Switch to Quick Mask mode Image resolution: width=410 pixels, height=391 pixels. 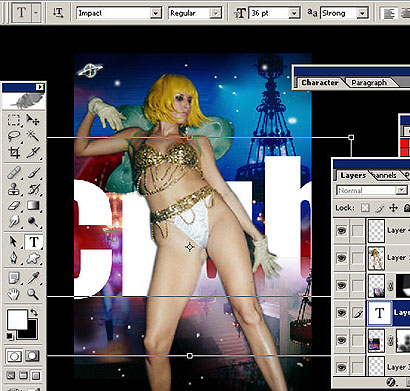33,356
